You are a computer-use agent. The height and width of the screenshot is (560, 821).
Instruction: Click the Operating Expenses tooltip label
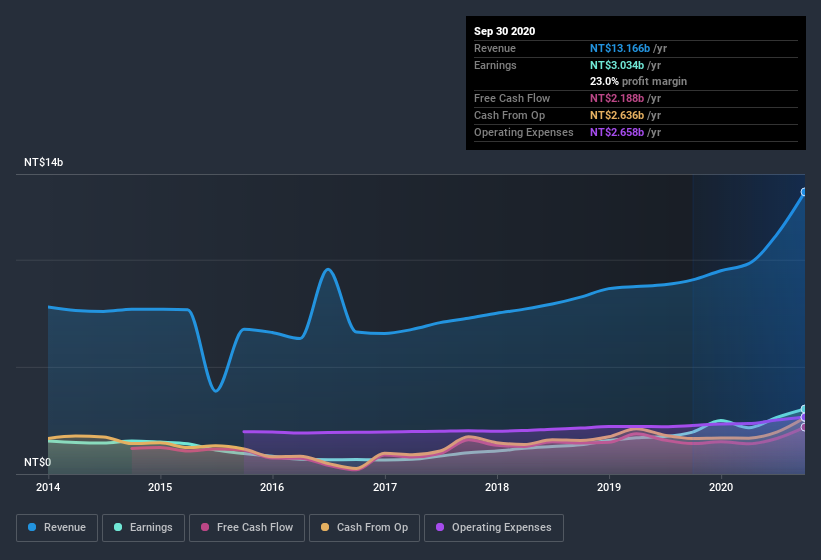pyautogui.click(x=524, y=132)
